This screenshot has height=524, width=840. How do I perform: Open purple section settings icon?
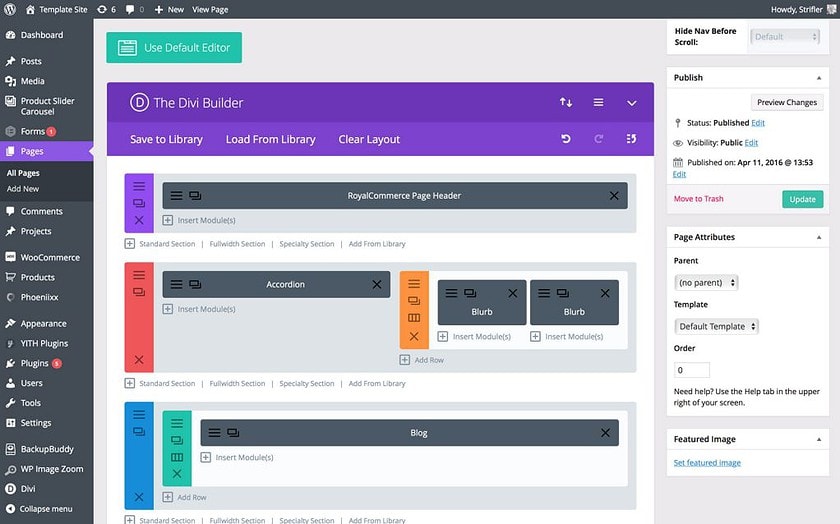139,186
